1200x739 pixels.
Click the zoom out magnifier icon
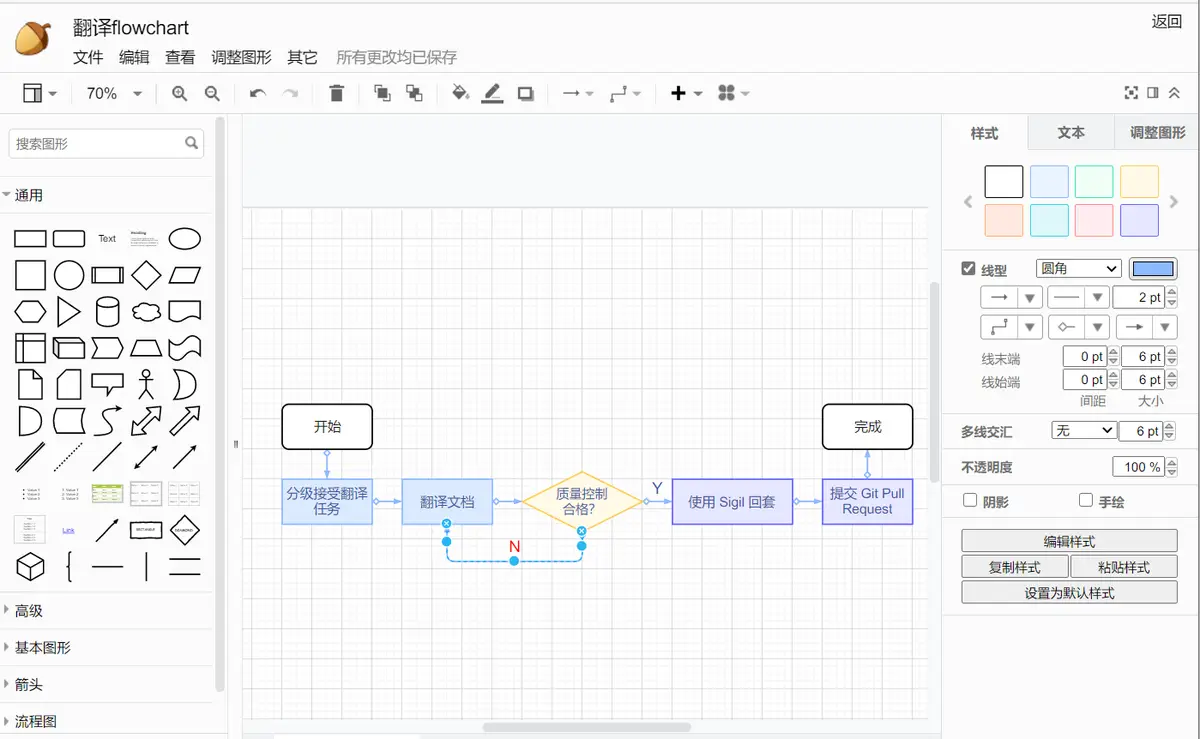pos(212,93)
